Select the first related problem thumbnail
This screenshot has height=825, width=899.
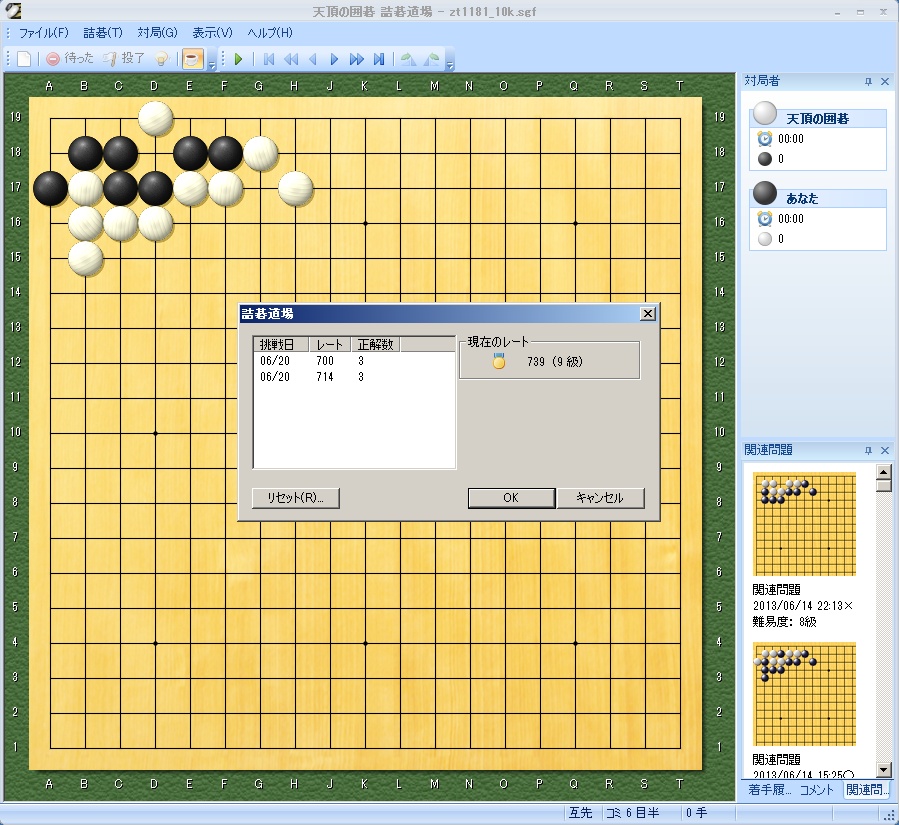pos(804,524)
